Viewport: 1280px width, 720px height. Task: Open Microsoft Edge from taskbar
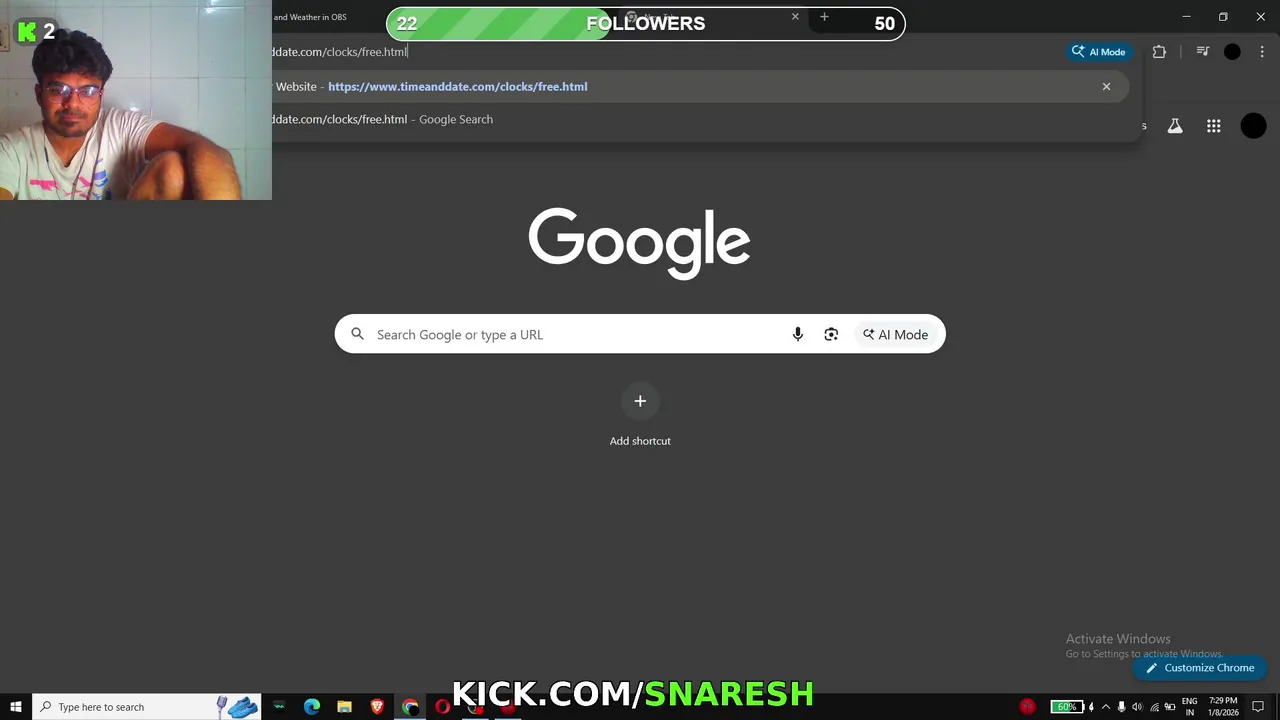pos(312,707)
